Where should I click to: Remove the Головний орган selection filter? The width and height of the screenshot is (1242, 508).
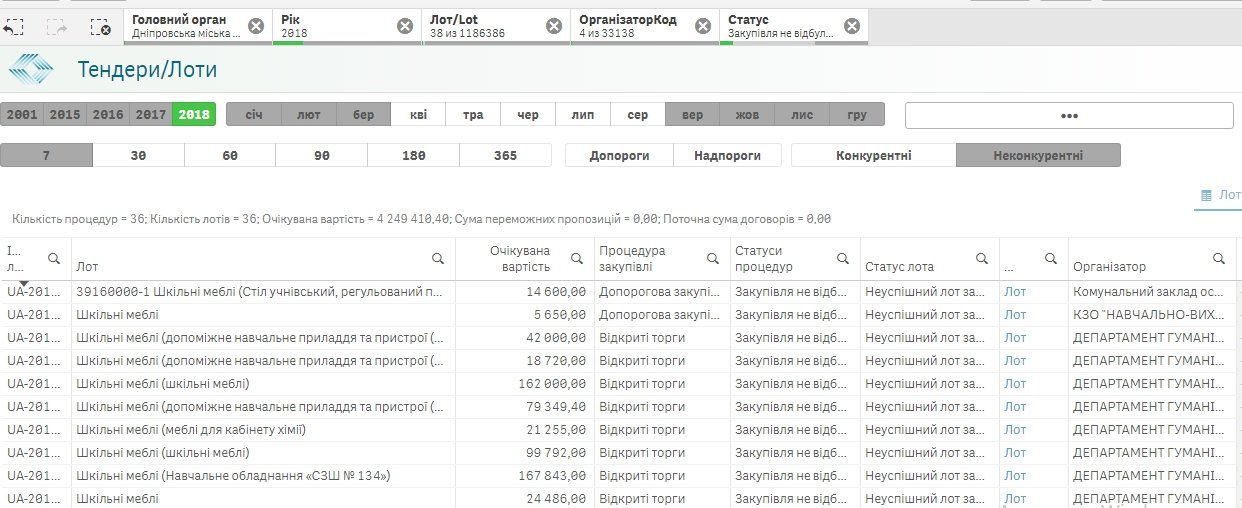click(x=256, y=26)
